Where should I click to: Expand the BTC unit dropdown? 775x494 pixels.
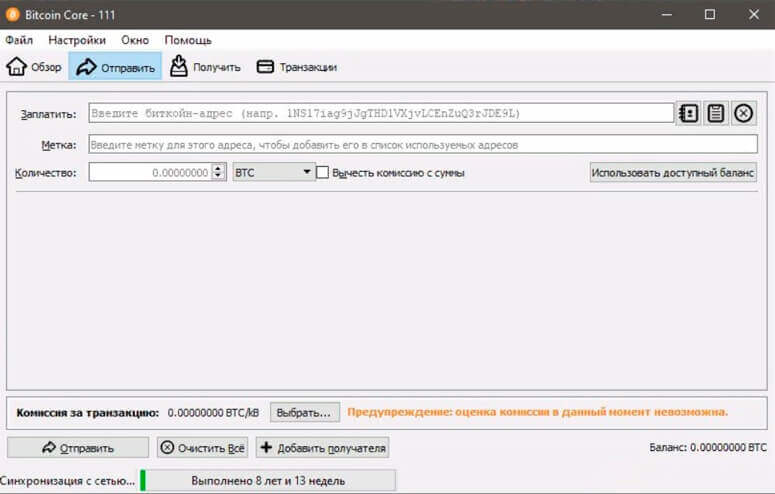273,172
